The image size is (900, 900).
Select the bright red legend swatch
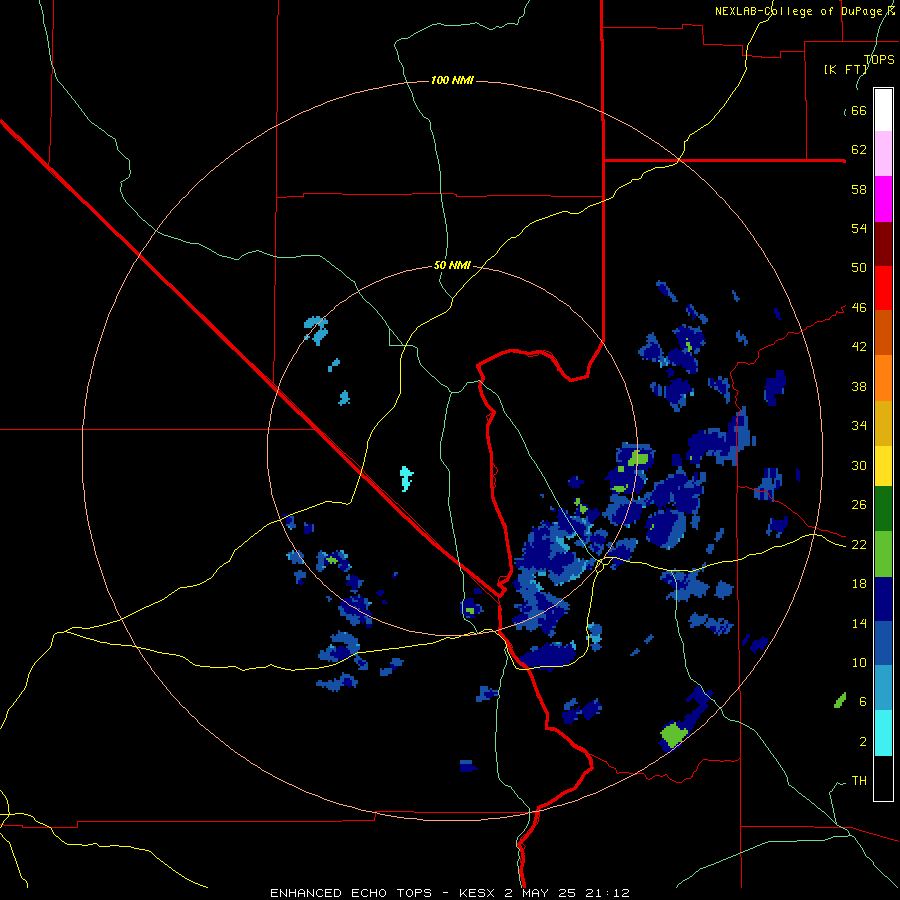(883, 288)
